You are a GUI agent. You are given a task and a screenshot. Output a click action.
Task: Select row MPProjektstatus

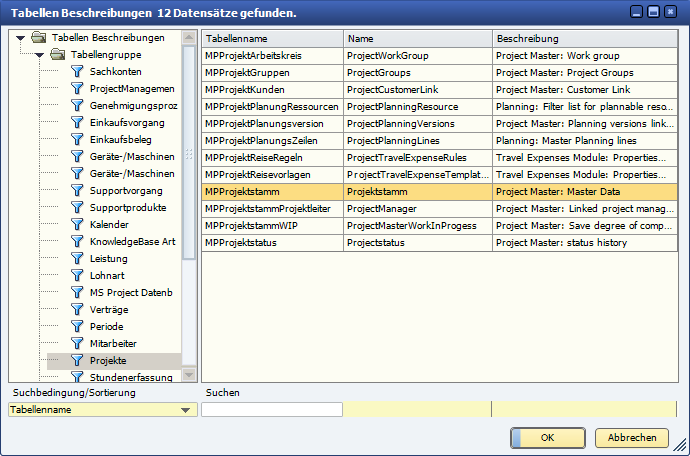tap(440, 243)
